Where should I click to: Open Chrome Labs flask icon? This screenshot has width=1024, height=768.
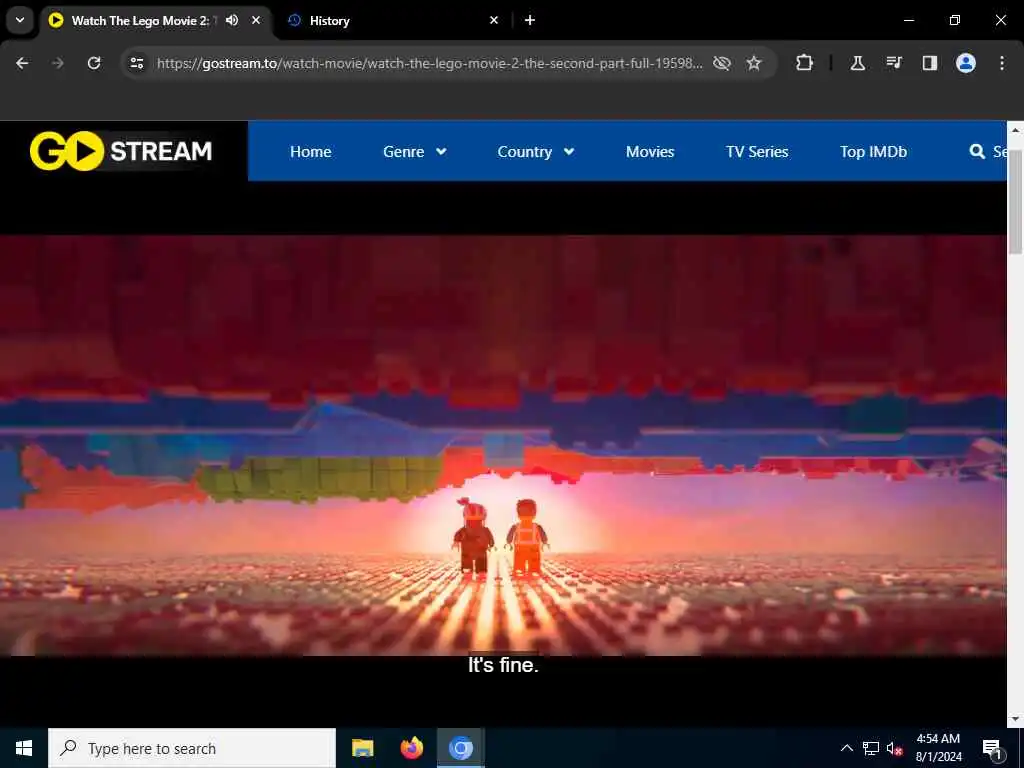point(857,63)
